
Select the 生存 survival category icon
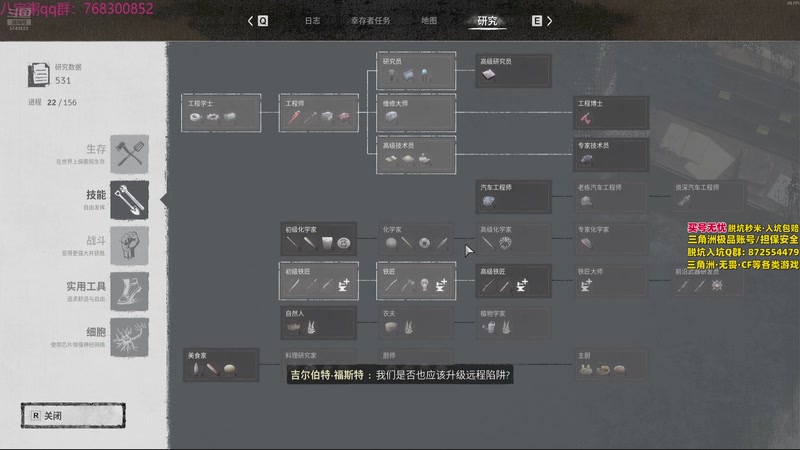pyautogui.click(x=130, y=154)
